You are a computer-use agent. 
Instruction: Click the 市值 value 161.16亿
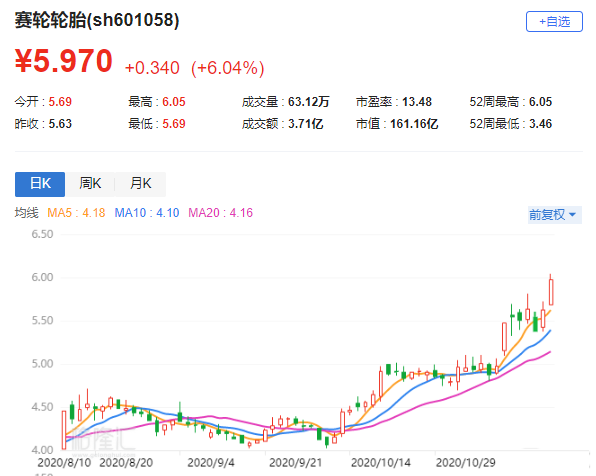(x=414, y=124)
